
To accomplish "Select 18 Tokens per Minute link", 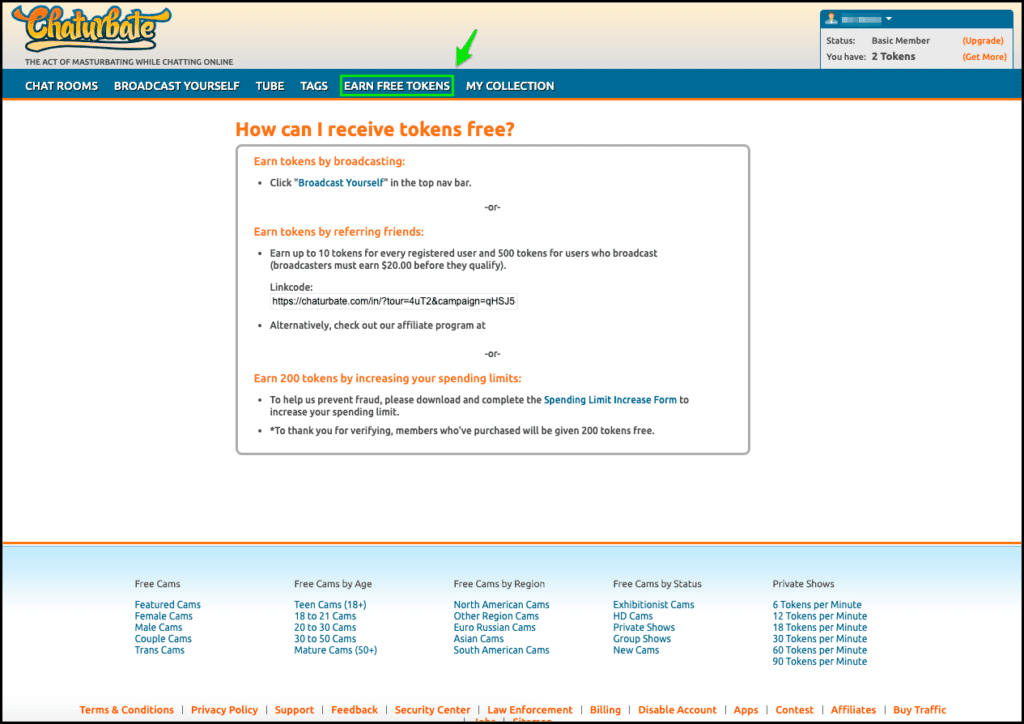I will [820, 627].
